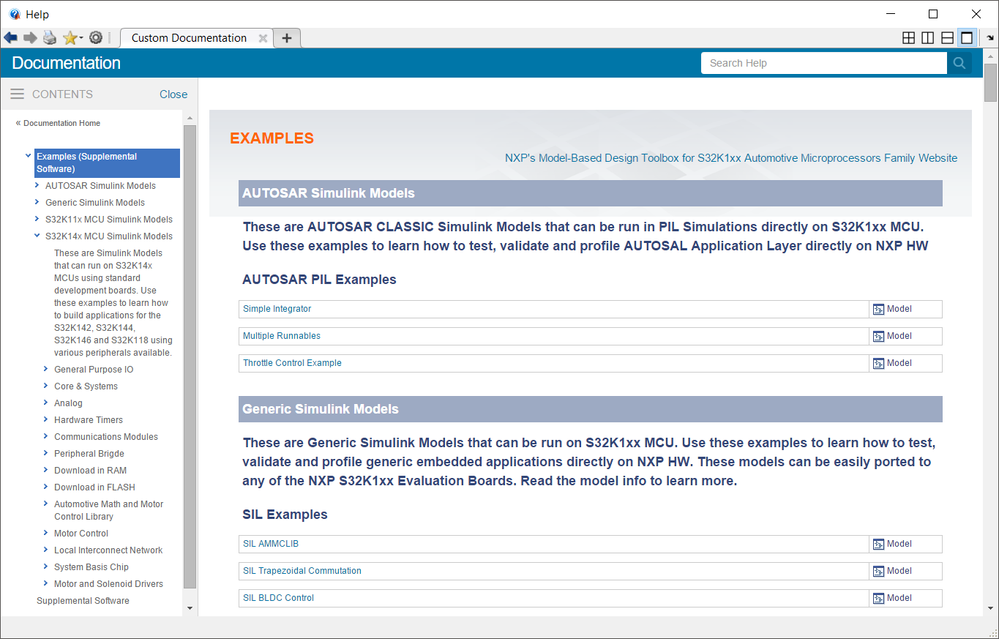Expand the Generic Simulink Models tree node
Screen dimensions: 999x639
tap(37, 202)
